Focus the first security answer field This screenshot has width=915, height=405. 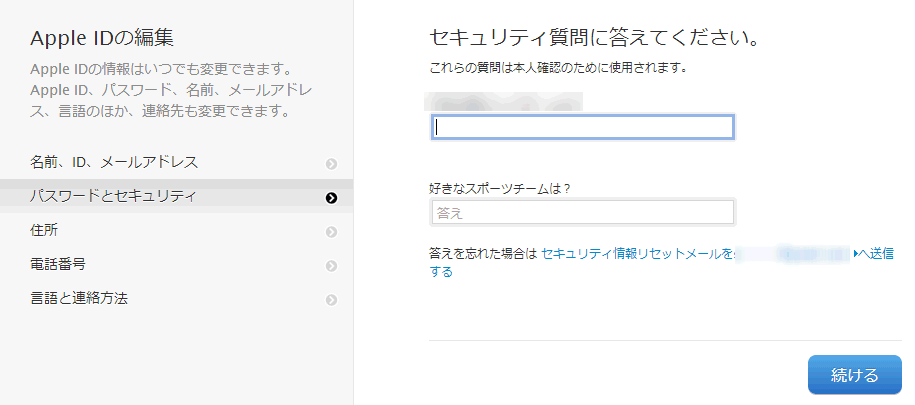pos(582,127)
